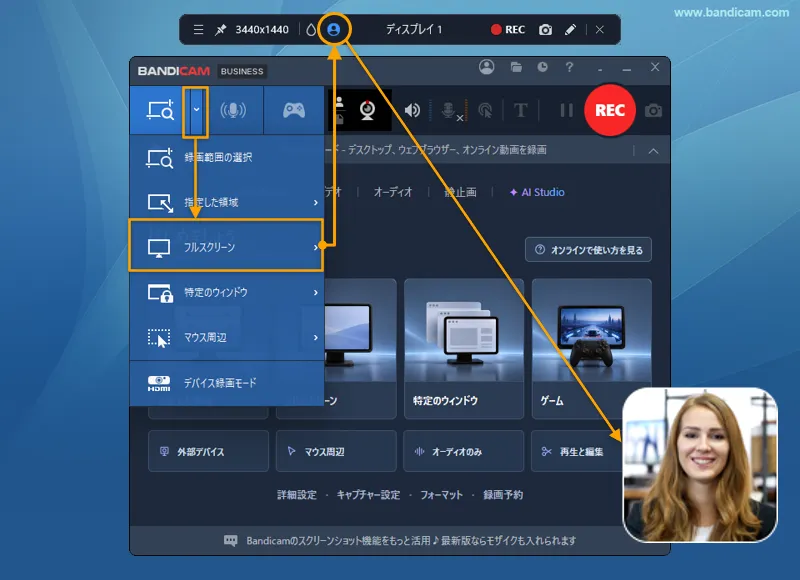Open the account profile icon in the title bar
This screenshot has height=580, width=800.
pyautogui.click(x=487, y=67)
